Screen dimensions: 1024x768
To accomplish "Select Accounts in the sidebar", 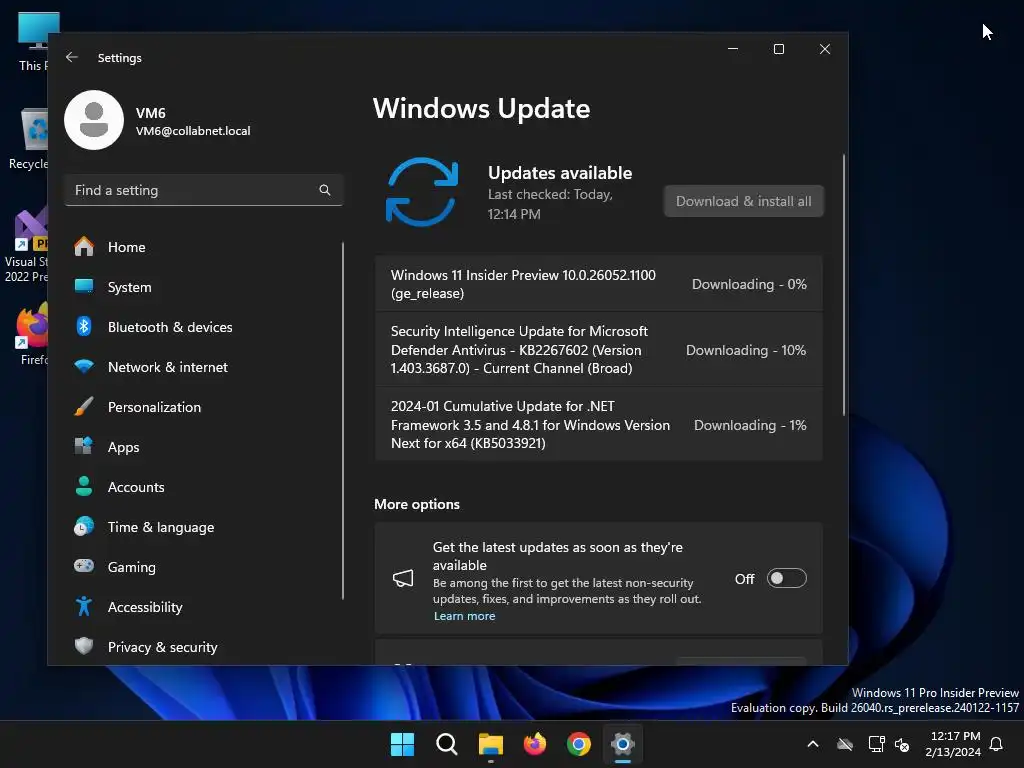I will coord(204,487).
